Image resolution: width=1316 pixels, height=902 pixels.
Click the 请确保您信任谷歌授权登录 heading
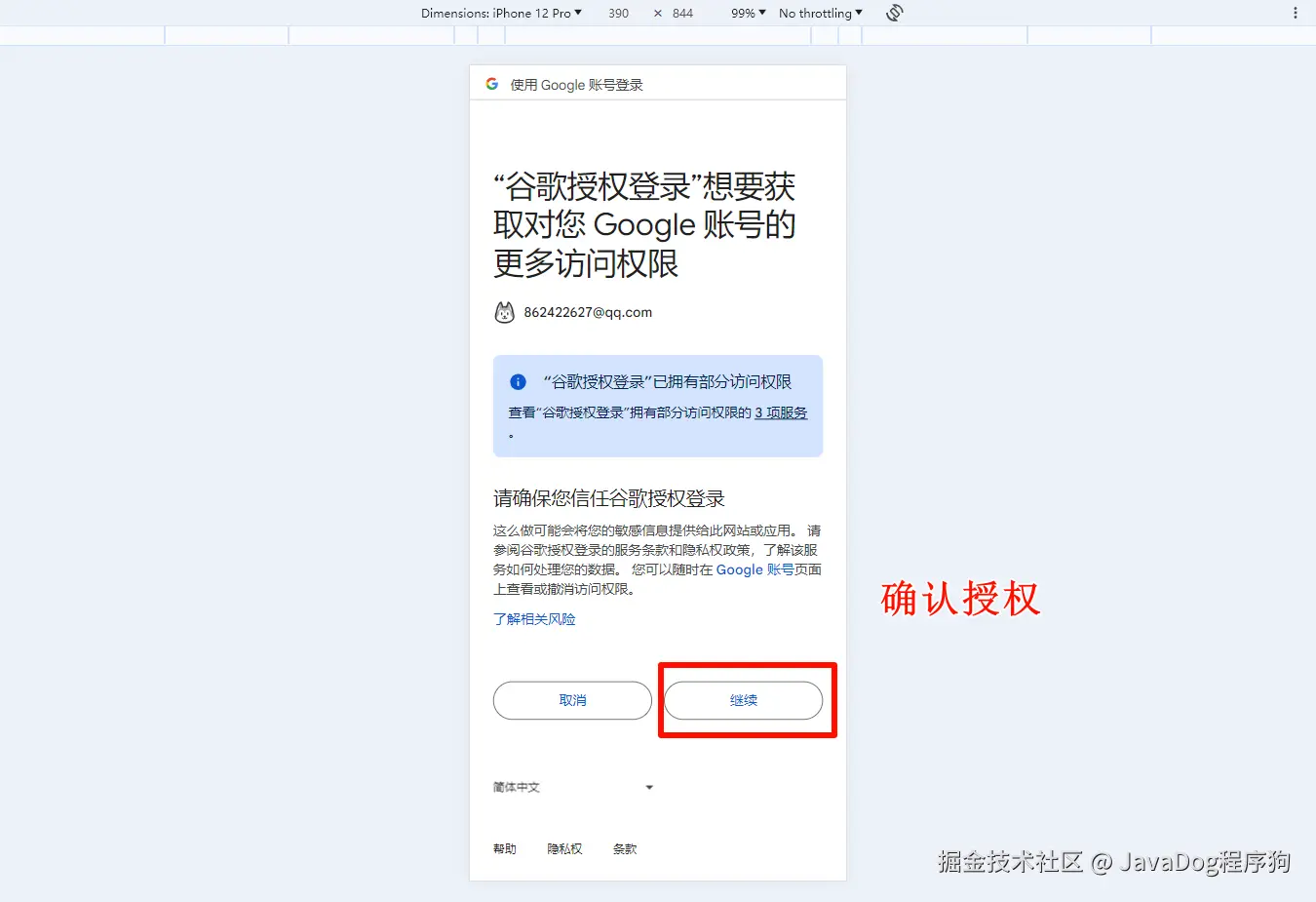click(609, 498)
